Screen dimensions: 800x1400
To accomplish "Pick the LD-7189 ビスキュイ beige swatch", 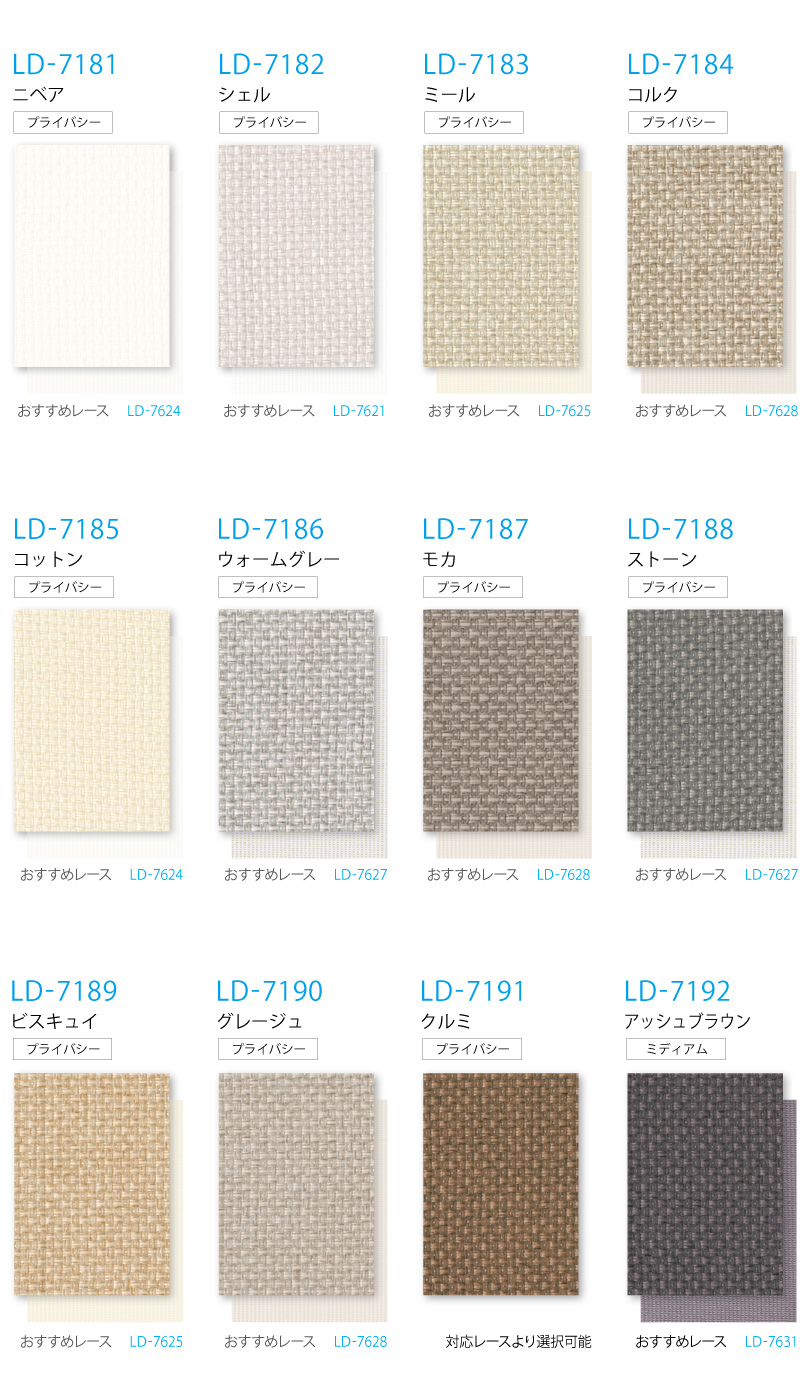I will pyautogui.click(x=92, y=1185).
